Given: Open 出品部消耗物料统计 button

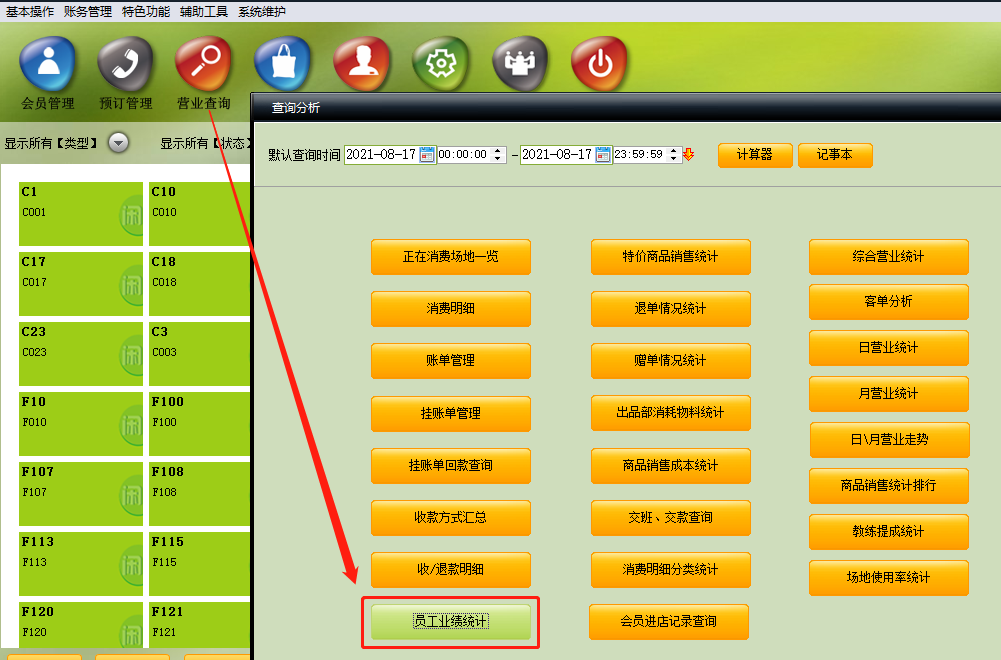Looking at the screenshot, I should coord(670,413).
